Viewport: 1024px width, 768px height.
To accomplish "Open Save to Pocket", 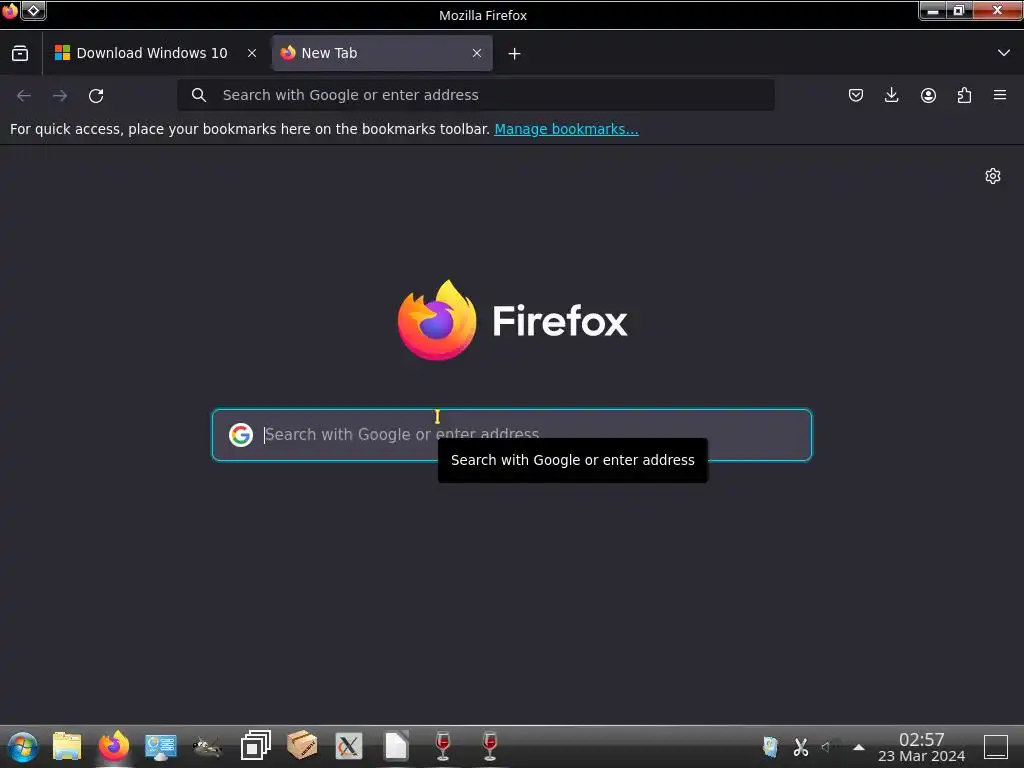I will pyautogui.click(x=856, y=95).
